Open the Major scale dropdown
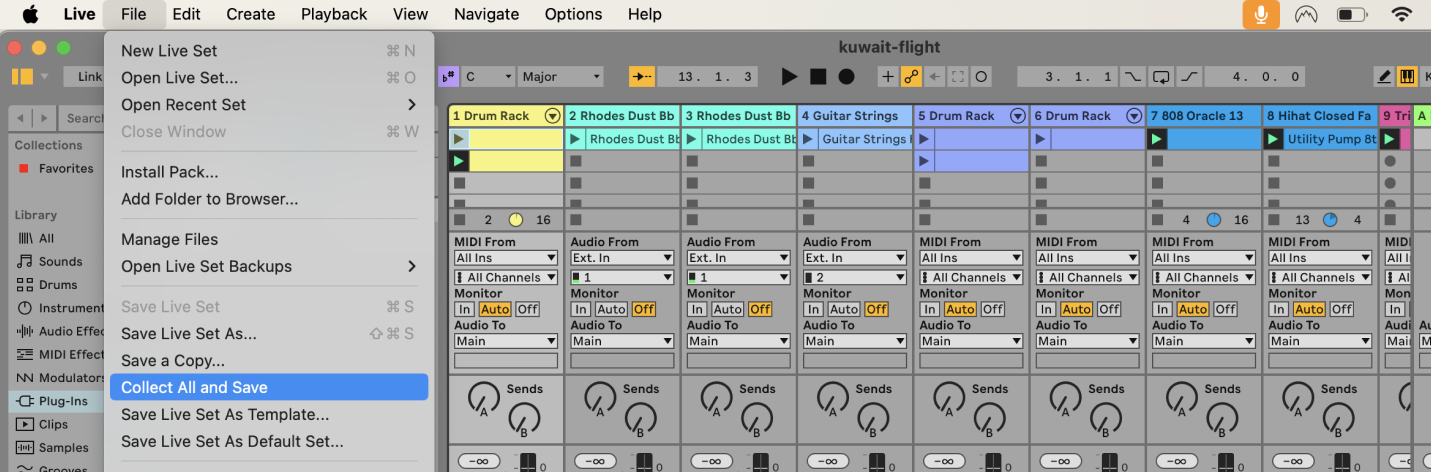 tap(561, 76)
